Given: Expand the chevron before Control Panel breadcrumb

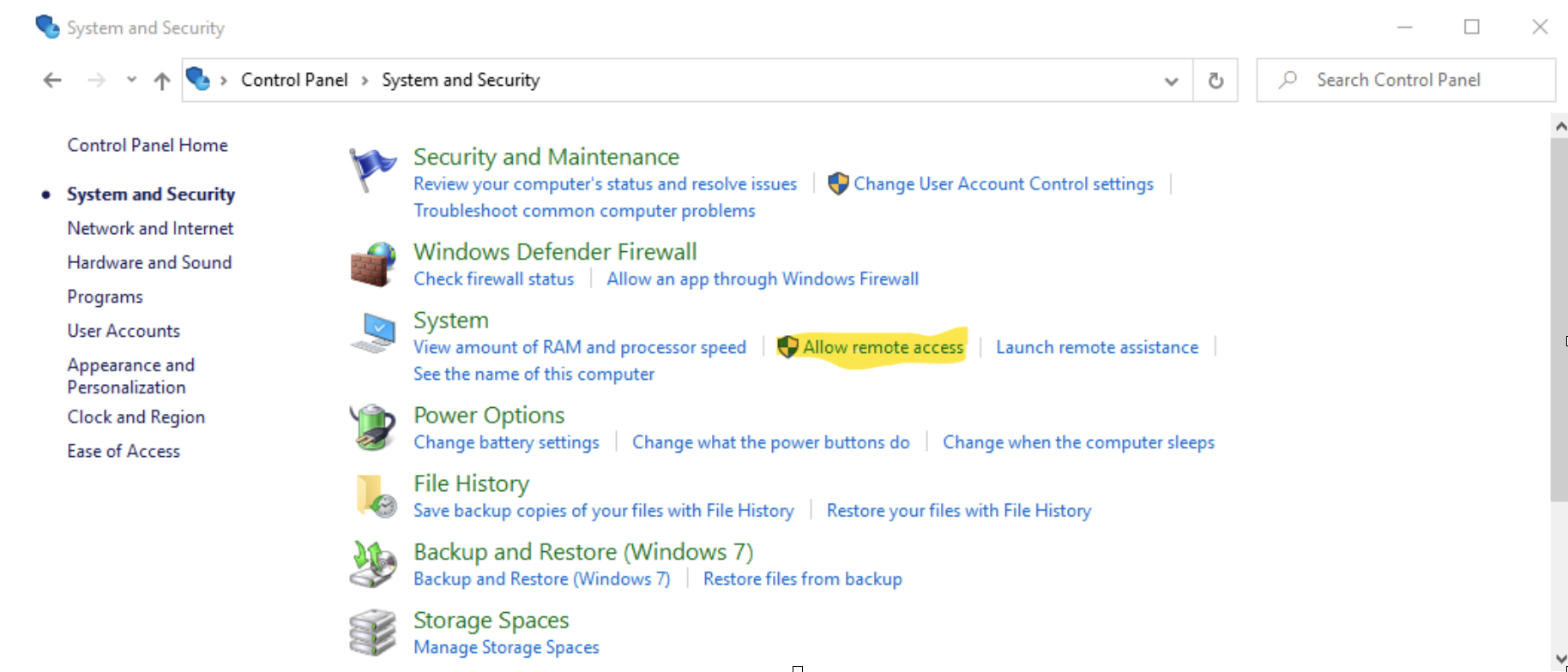Looking at the screenshot, I should pyautogui.click(x=224, y=81).
